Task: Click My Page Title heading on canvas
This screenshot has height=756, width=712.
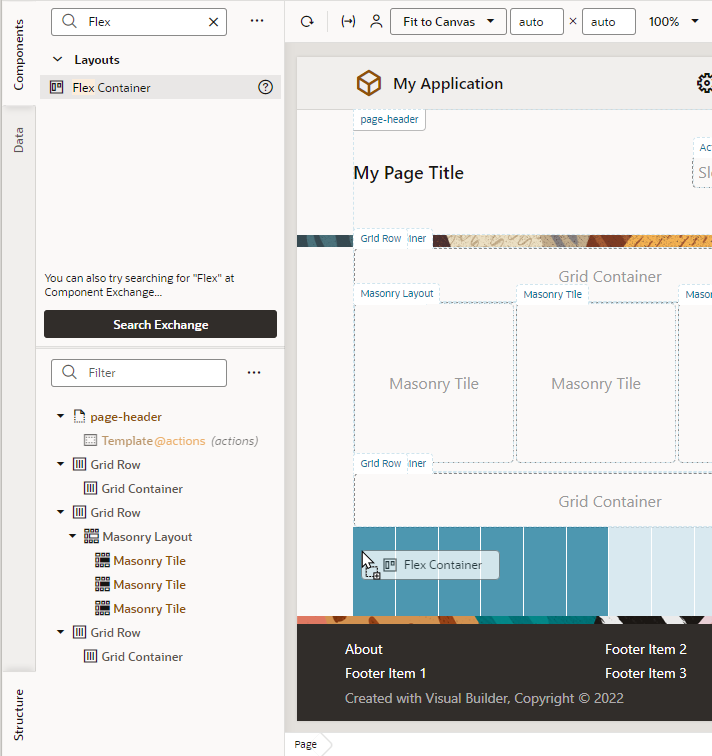Action: click(x=408, y=173)
